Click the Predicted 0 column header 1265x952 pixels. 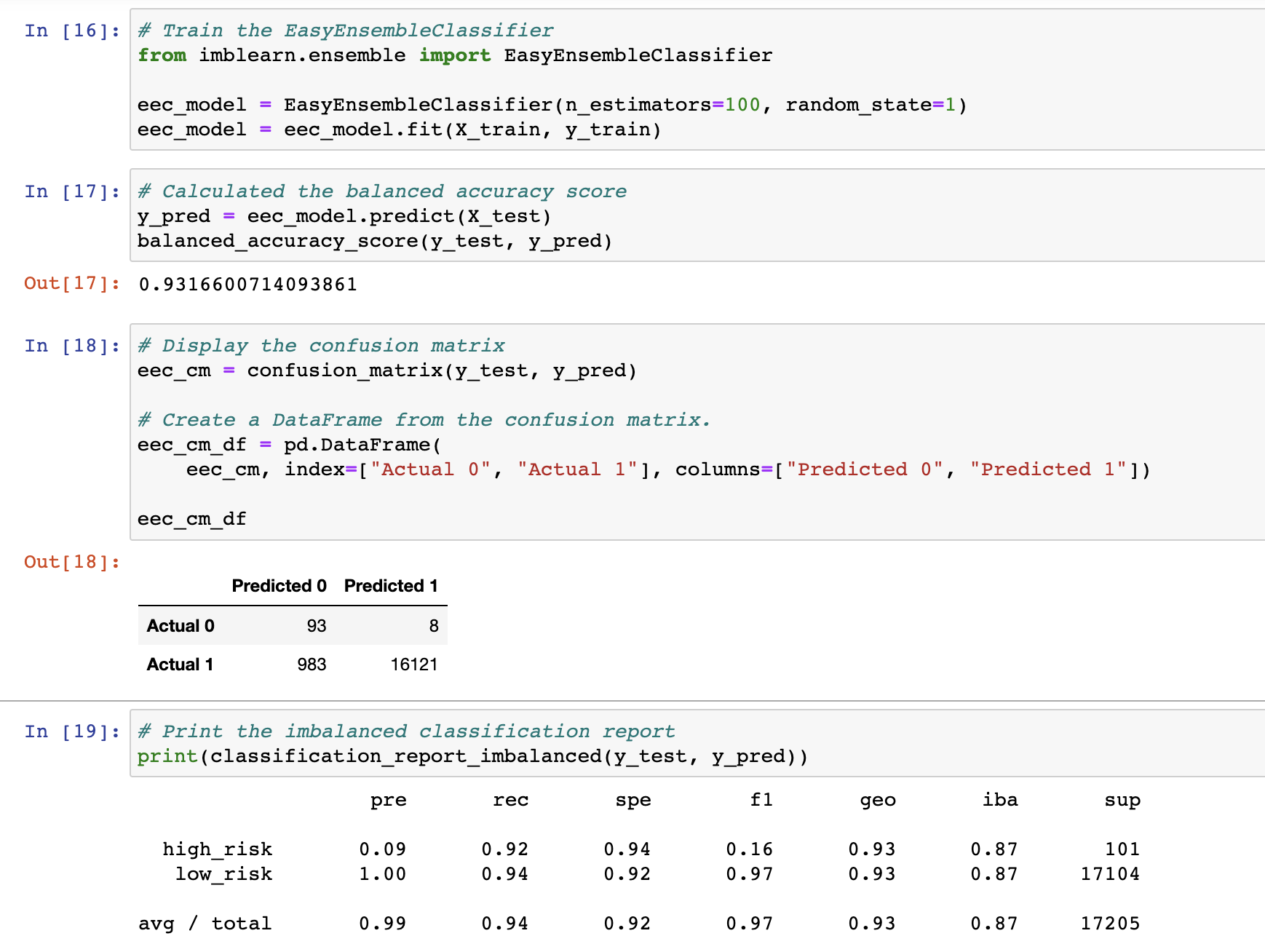(x=279, y=586)
